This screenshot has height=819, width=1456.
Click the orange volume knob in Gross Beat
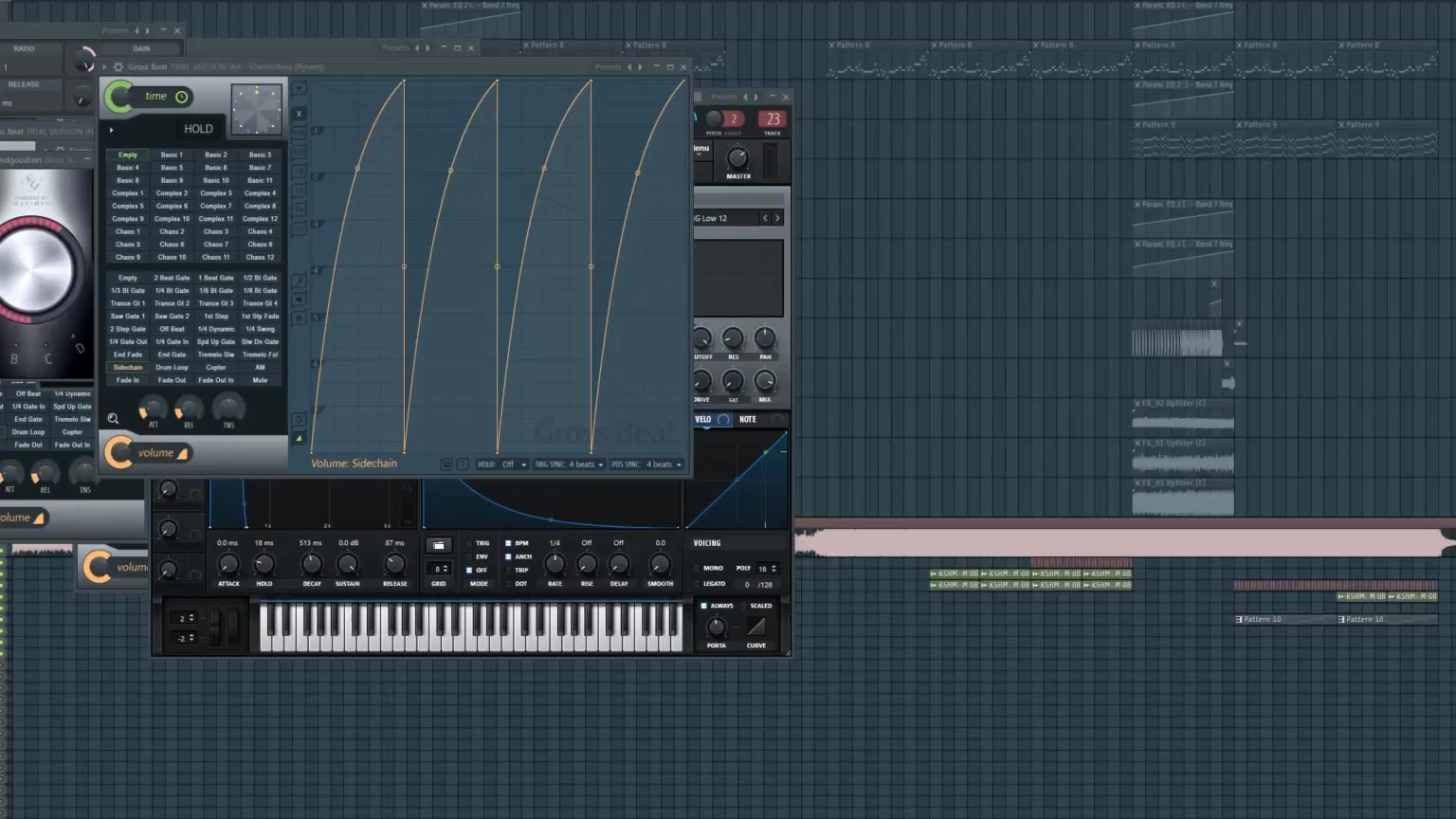click(119, 453)
